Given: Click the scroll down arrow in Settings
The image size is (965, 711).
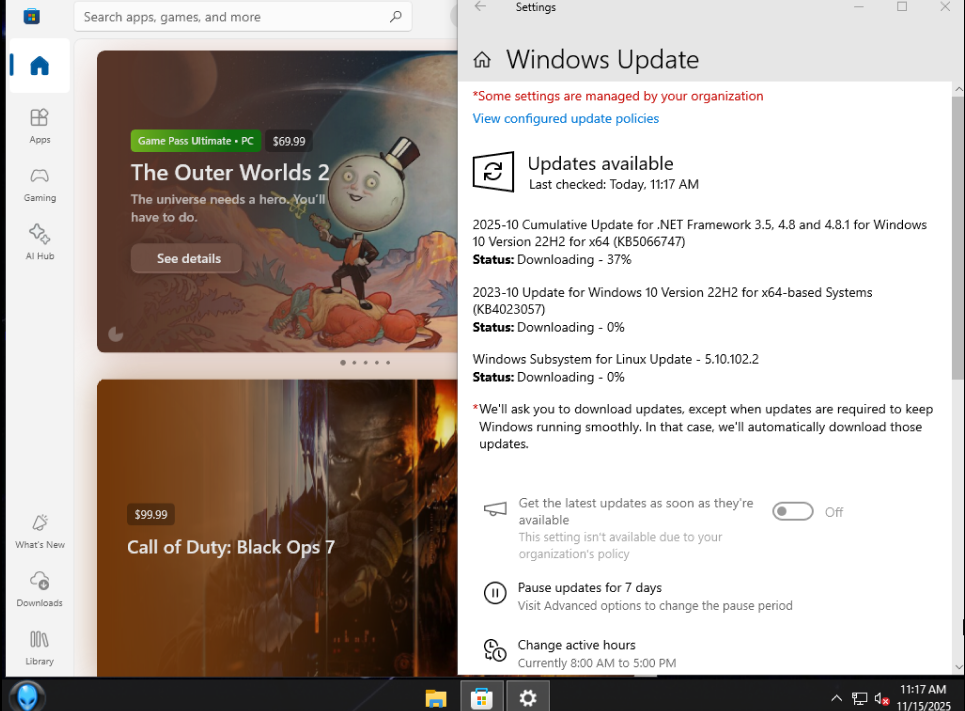Looking at the screenshot, I should [x=958, y=667].
